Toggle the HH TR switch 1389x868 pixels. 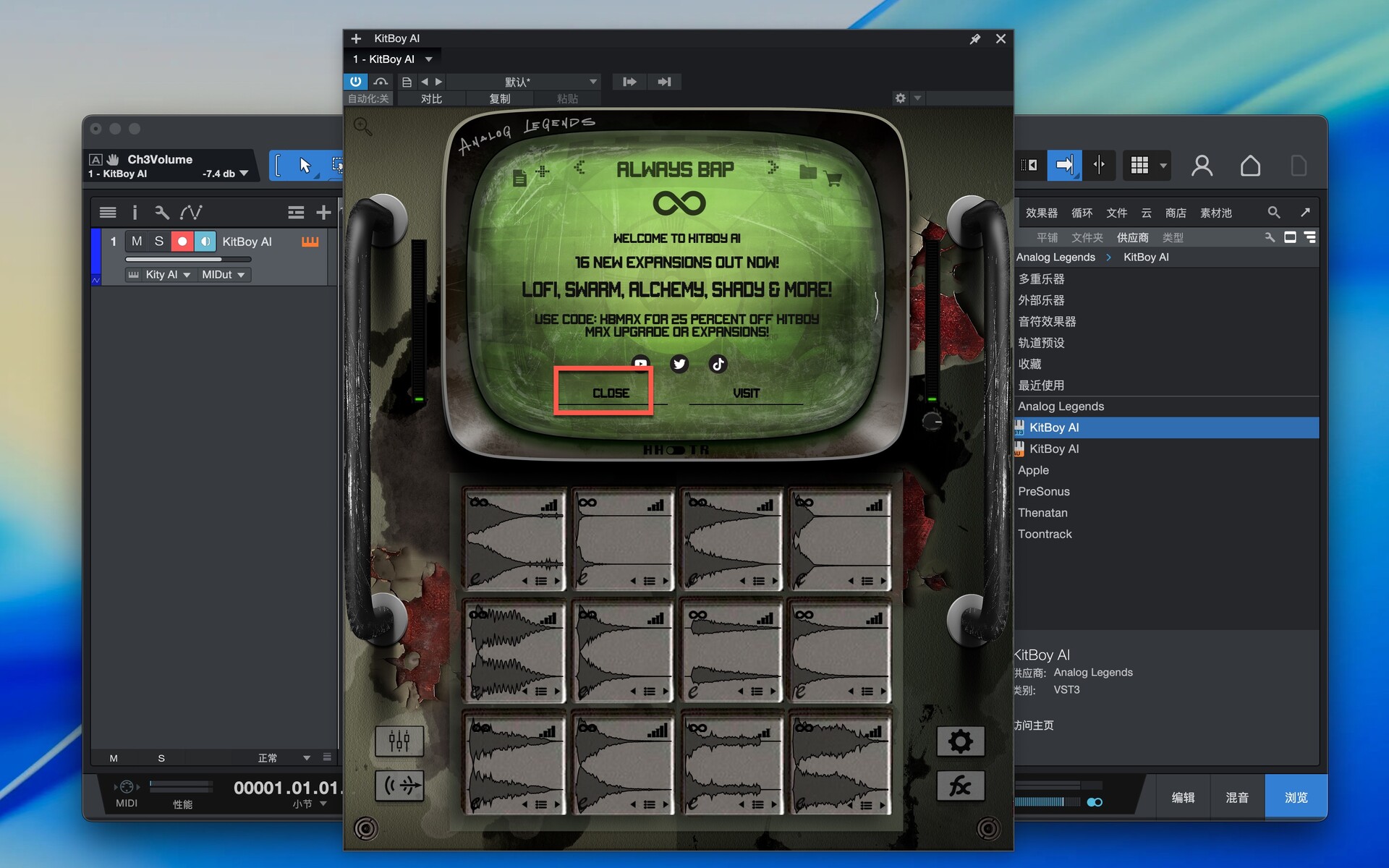676,450
